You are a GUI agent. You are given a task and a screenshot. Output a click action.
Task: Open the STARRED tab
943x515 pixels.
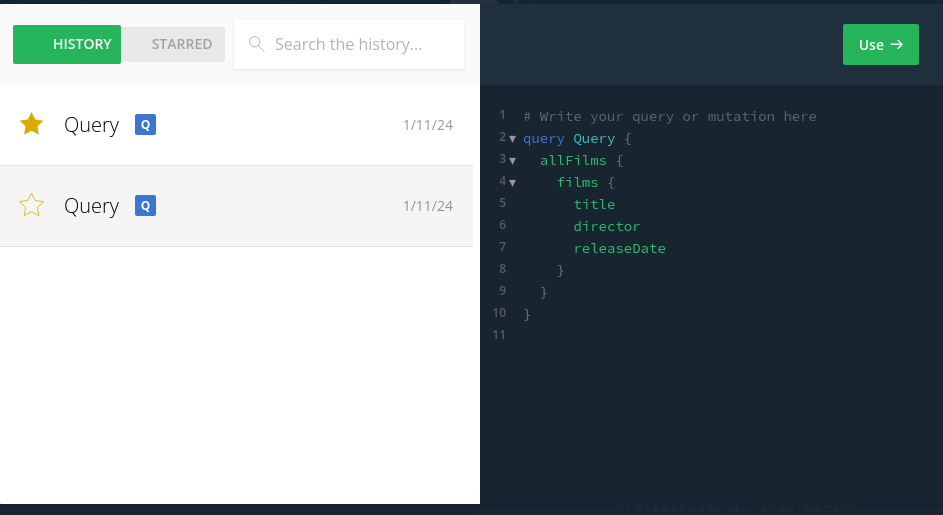[181, 44]
